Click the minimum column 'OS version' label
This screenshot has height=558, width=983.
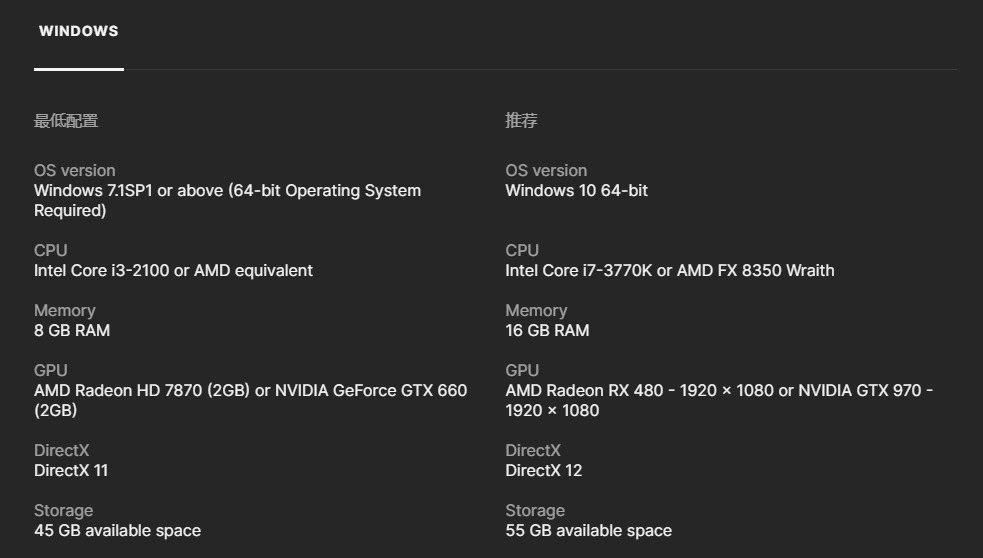[75, 171]
